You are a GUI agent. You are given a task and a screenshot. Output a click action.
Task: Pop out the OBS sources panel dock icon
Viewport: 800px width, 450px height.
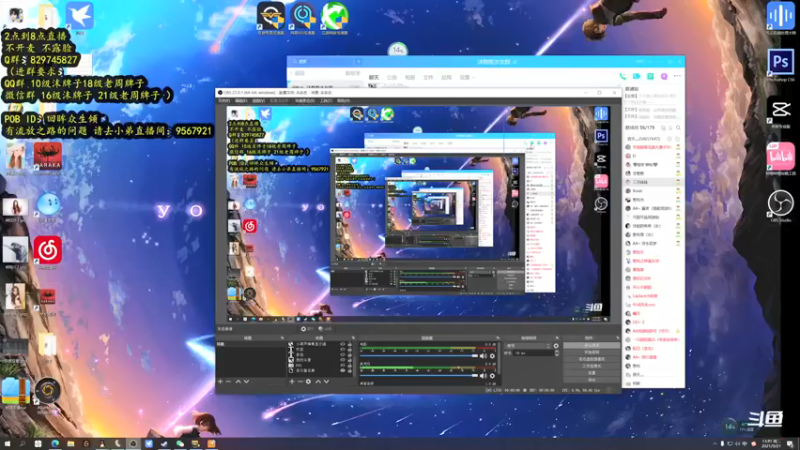[x=353, y=338]
